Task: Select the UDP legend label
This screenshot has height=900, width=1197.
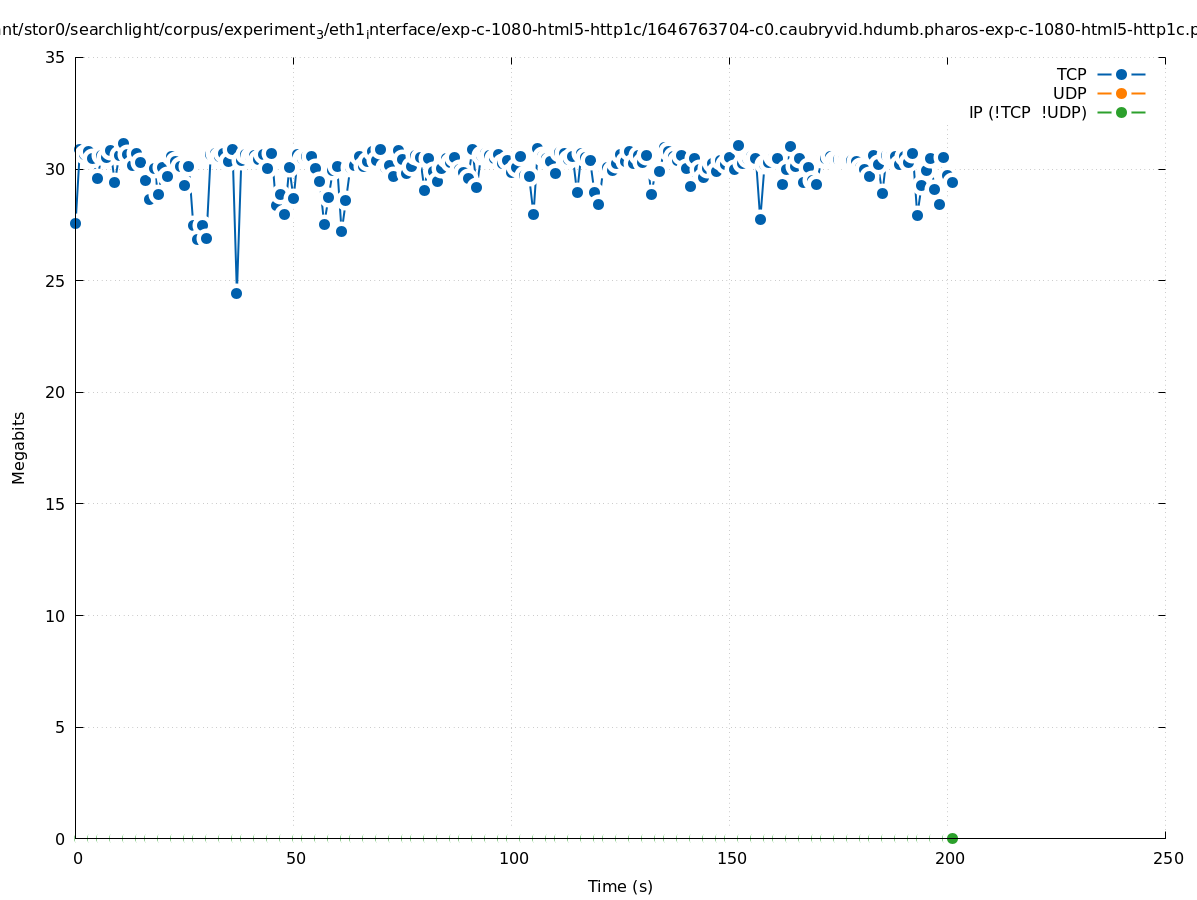Action: click(1069, 93)
